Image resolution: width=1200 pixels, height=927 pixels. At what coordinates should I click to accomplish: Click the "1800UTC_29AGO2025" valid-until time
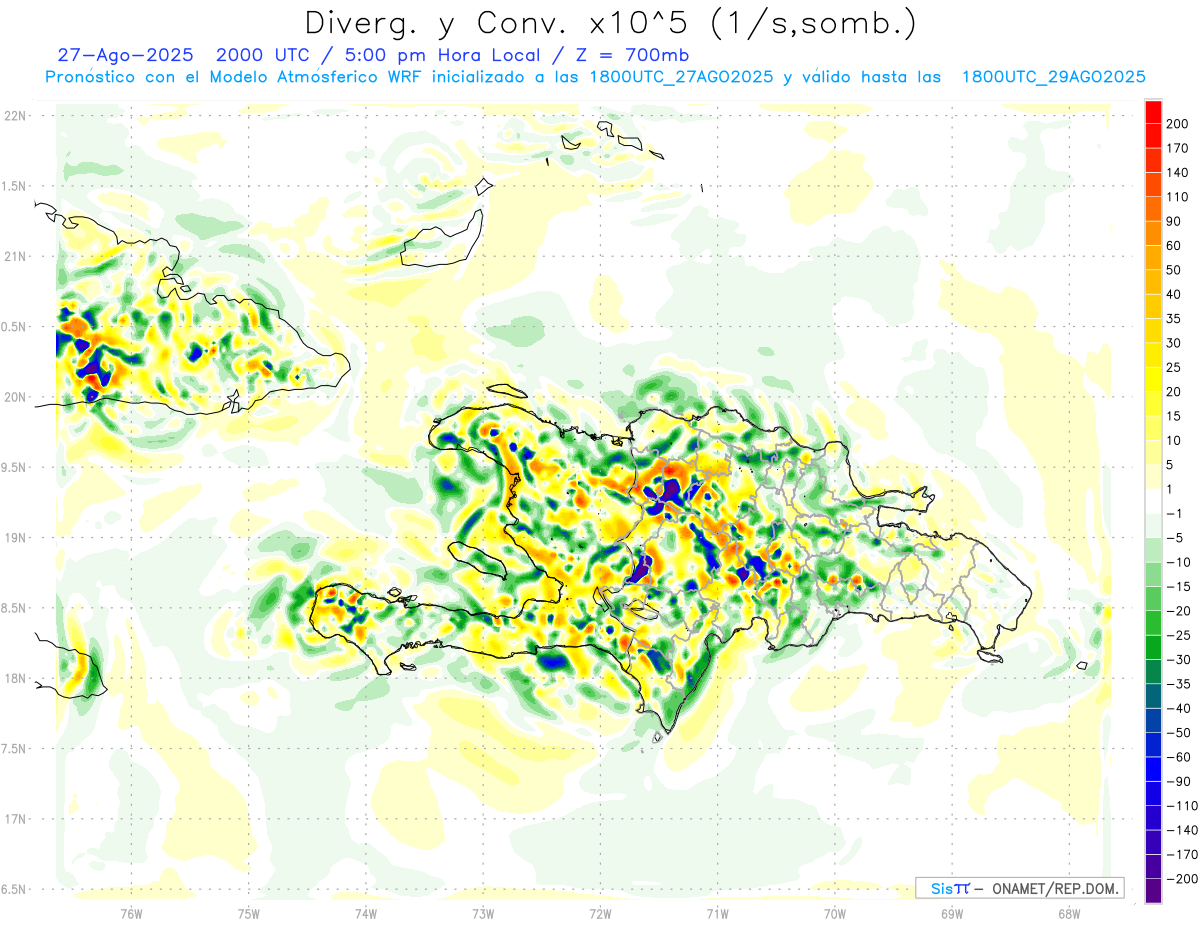[1053, 77]
